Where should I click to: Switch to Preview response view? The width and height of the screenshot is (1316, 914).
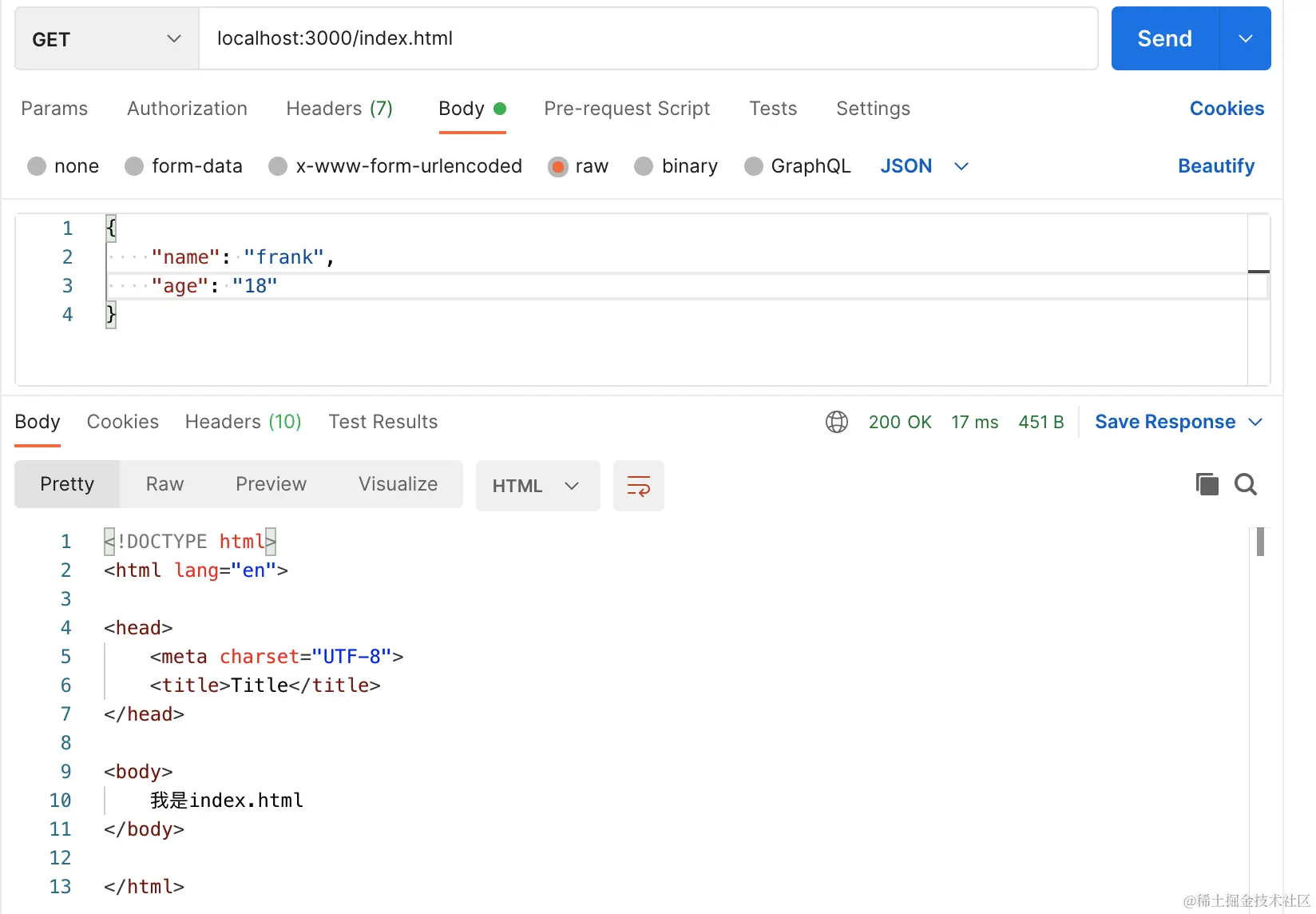point(271,484)
